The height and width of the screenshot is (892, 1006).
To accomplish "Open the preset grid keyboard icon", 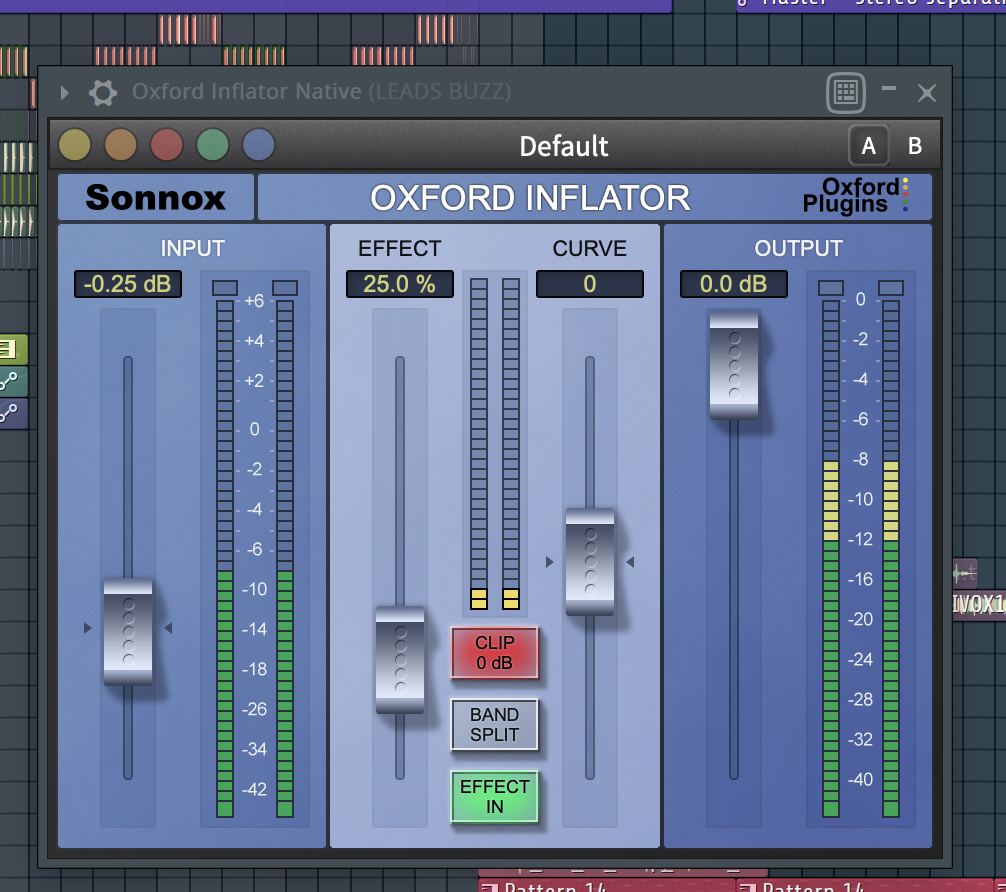I will point(846,93).
